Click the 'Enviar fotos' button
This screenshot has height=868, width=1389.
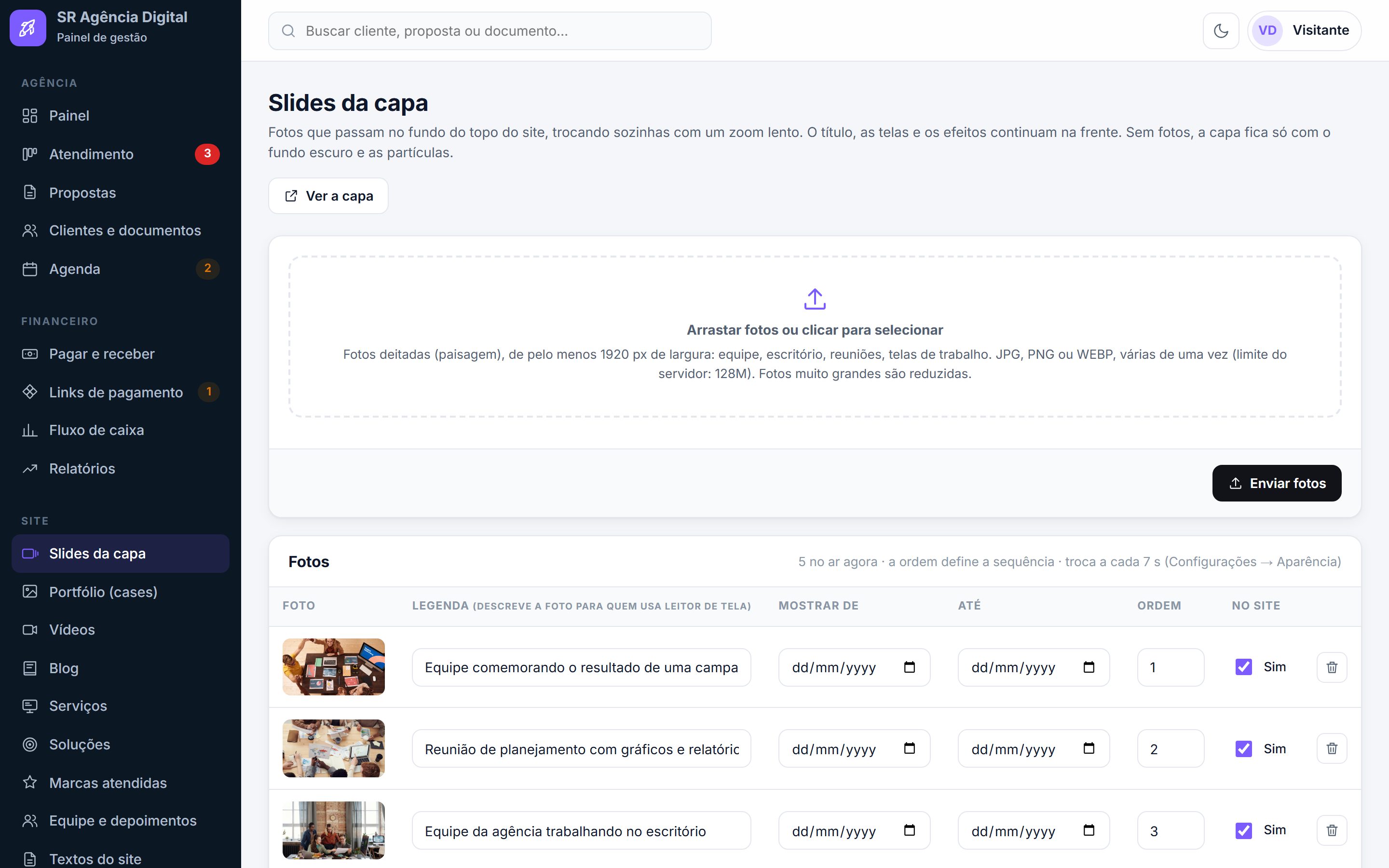1277,483
